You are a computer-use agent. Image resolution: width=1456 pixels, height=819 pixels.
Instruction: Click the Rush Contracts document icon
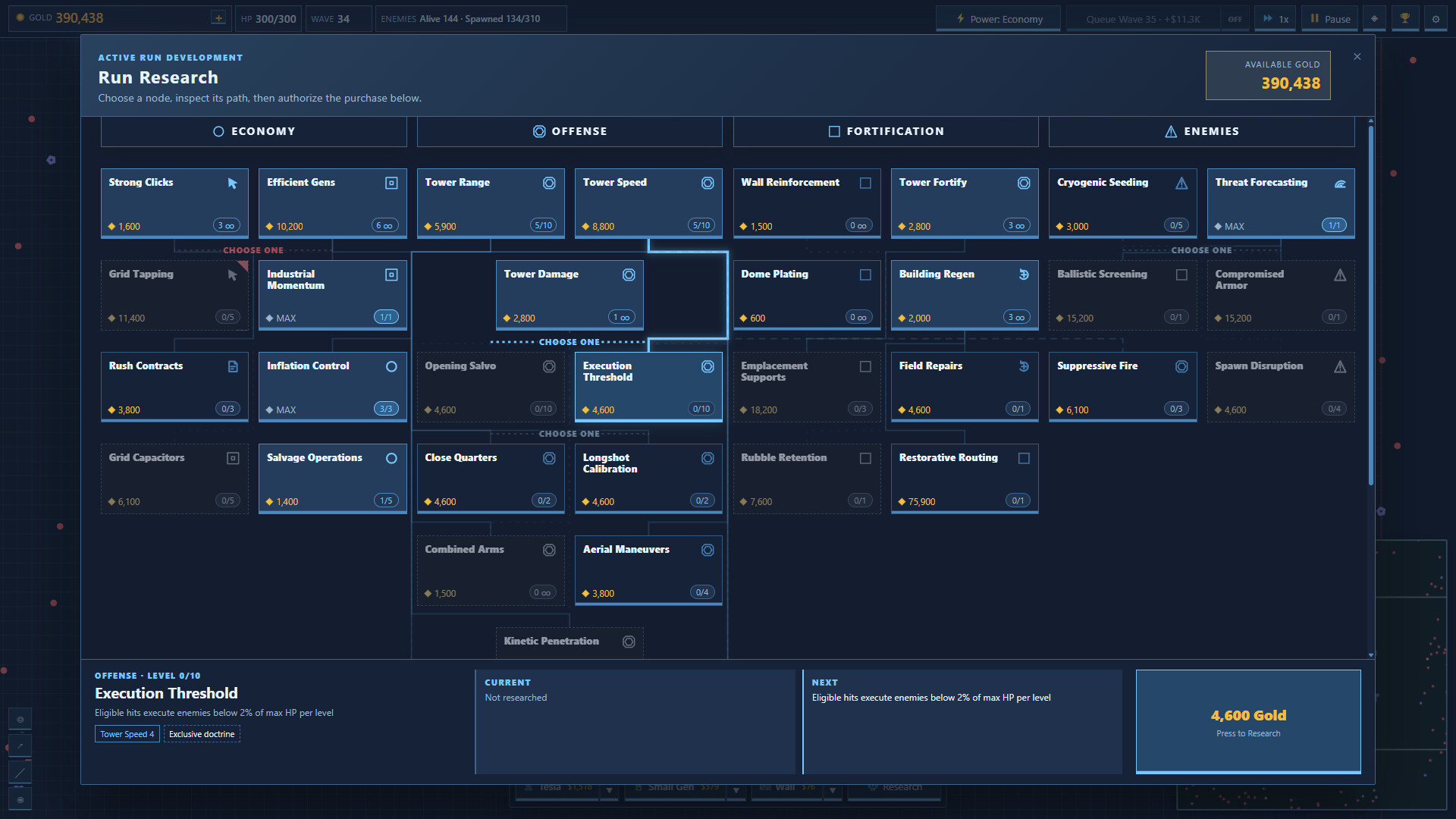pyautogui.click(x=233, y=367)
